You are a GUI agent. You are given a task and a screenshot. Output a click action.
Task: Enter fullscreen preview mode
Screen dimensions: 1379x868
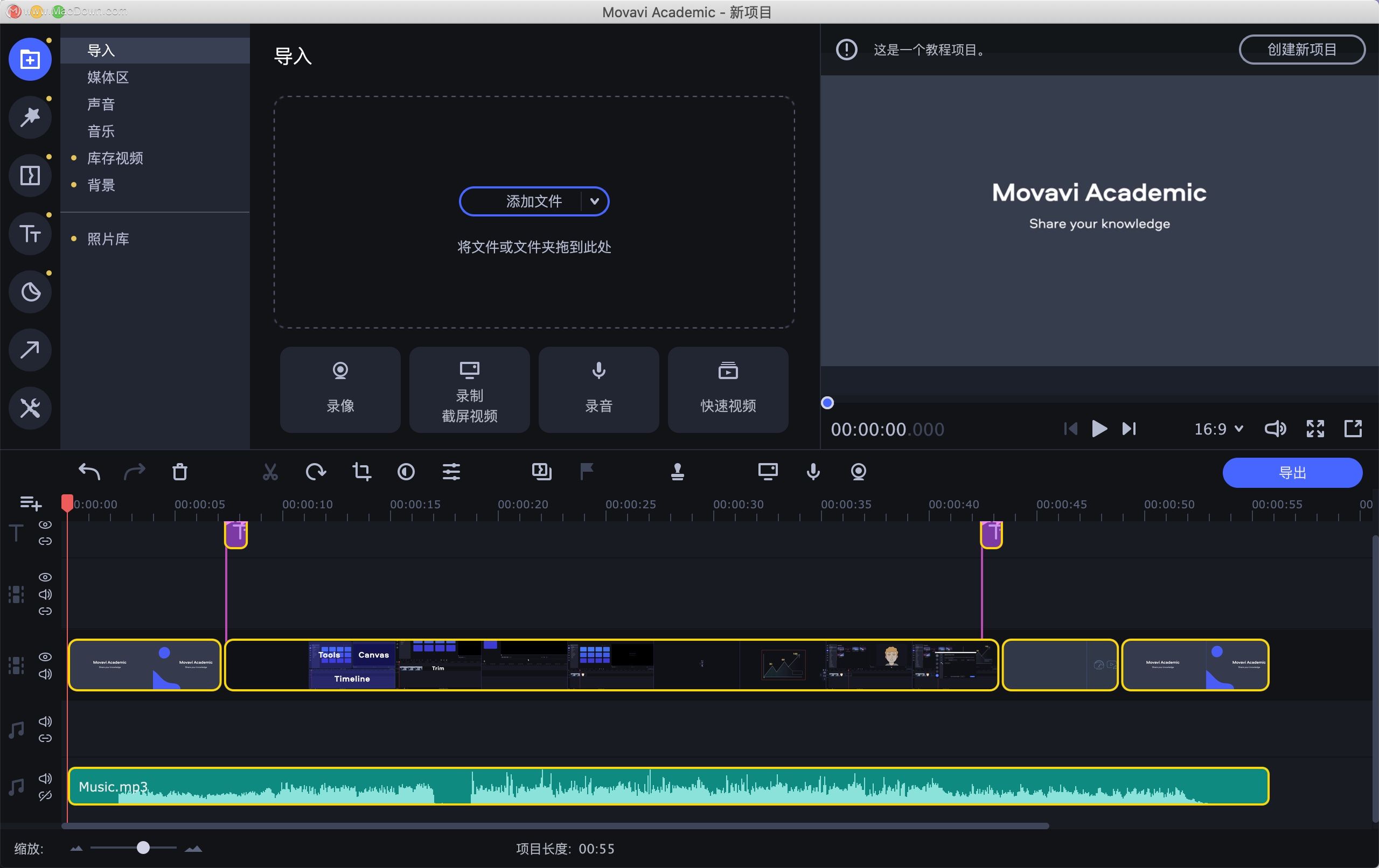(1315, 429)
